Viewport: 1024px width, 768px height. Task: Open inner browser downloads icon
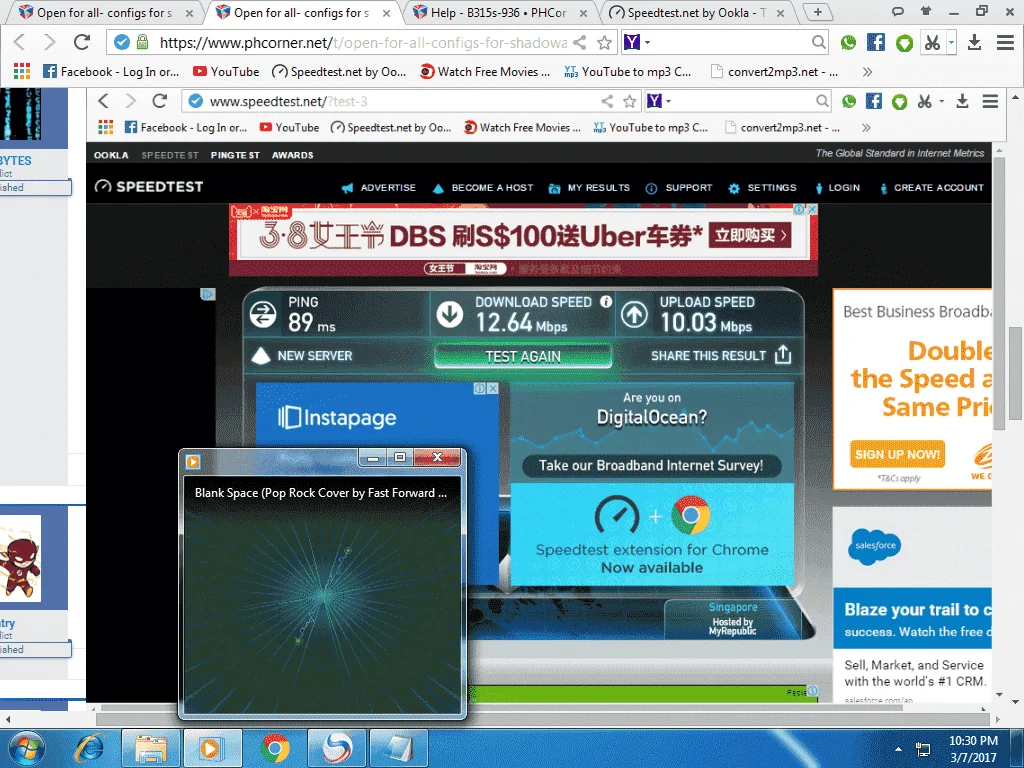point(962,101)
